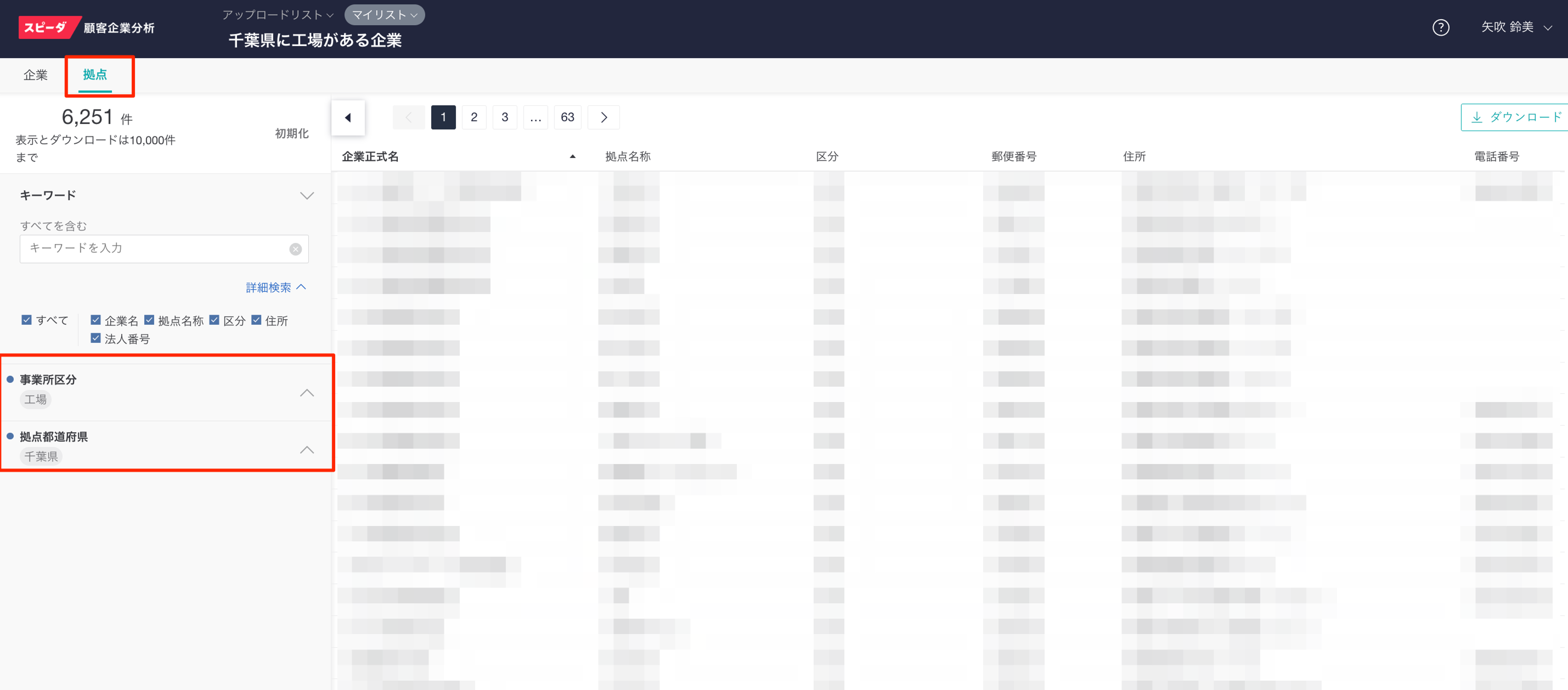Screen dimensions: 1568x690
Task: Switch to the 企業 tab
Action: (x=35, y=75)
